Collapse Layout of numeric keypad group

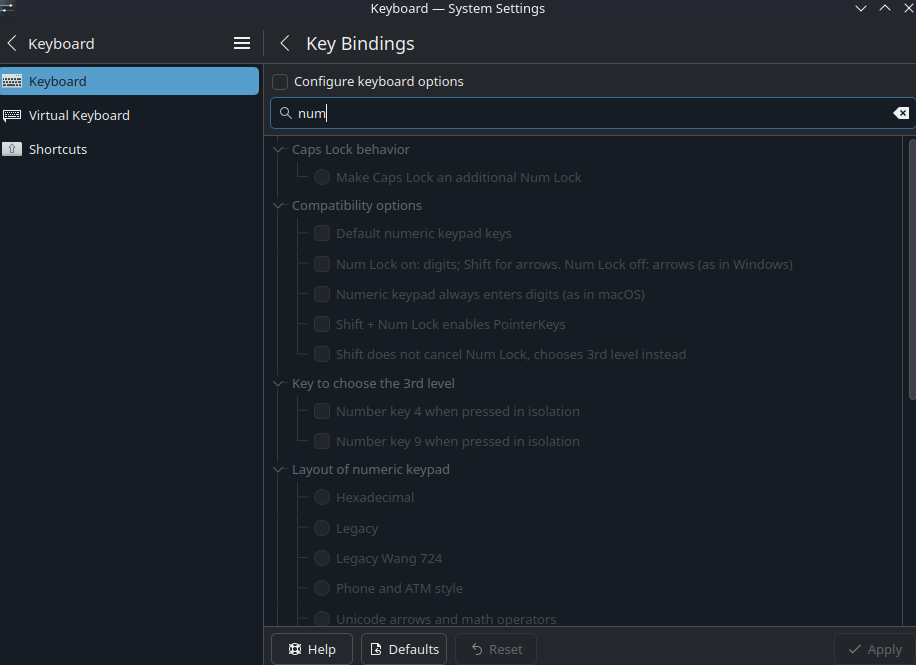(279, 470)
